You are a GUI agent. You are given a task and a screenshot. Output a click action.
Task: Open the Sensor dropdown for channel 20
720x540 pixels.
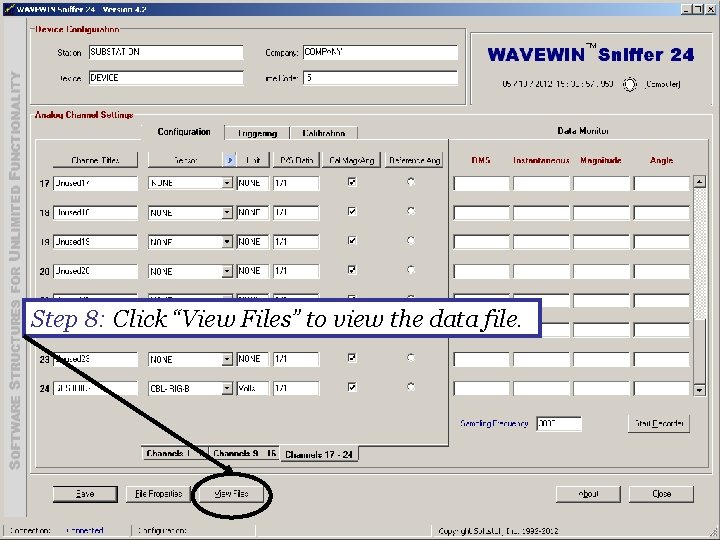click(x=227, y=271)
